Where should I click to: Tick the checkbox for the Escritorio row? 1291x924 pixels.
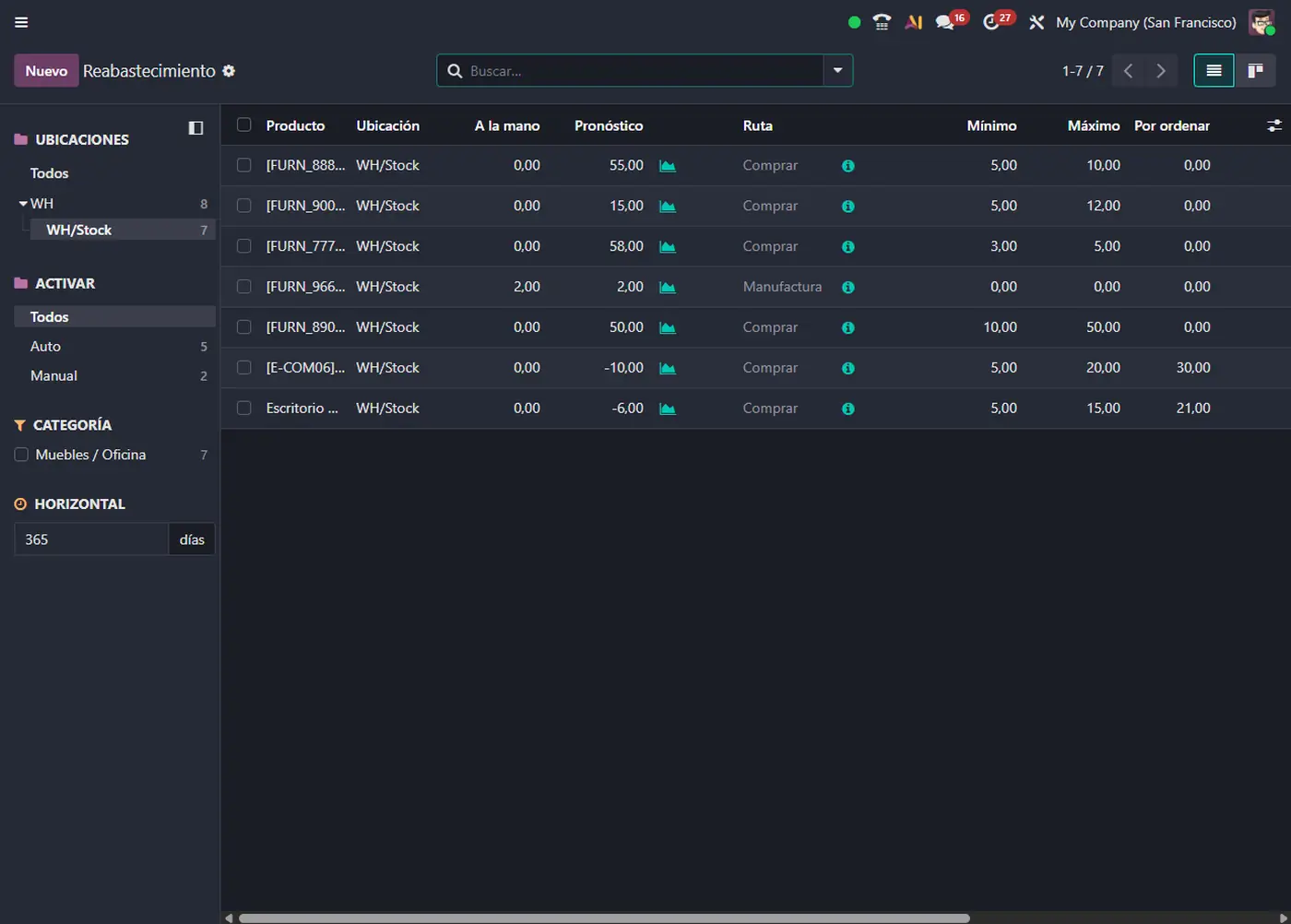coord(243,408)
